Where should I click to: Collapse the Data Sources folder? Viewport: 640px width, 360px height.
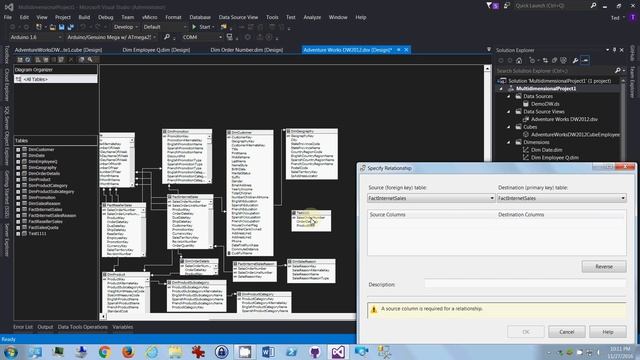pos(509,96)
